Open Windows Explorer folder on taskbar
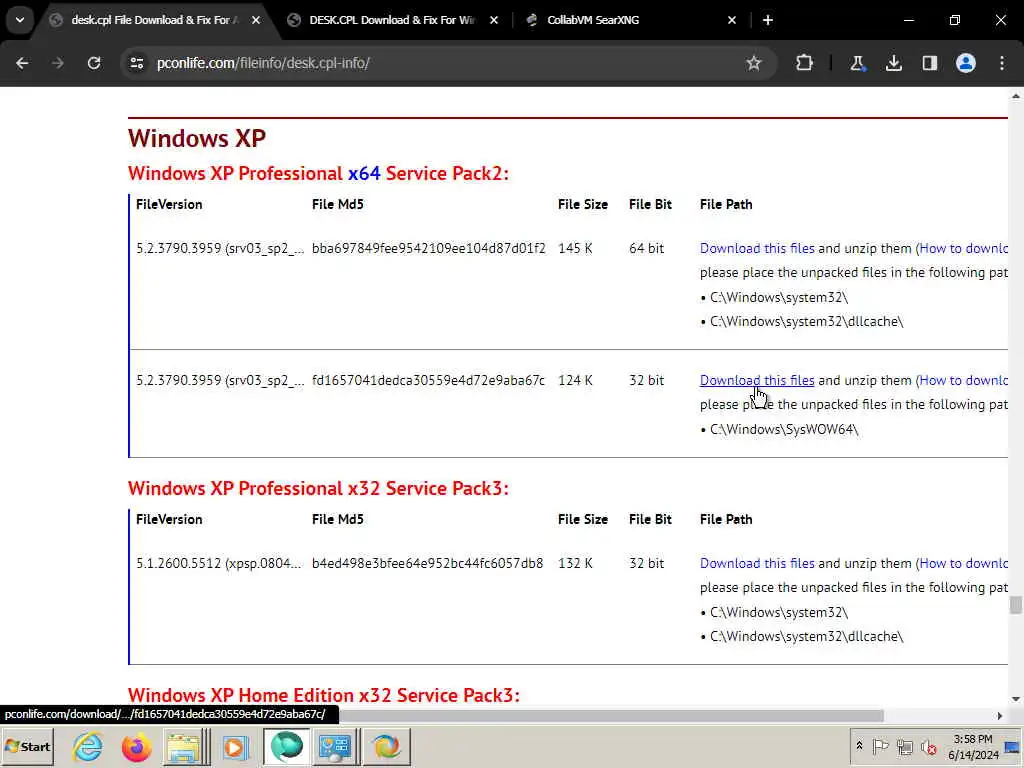Image resolution: width=1024 pixels, height=768 pixels. [184, 746]
